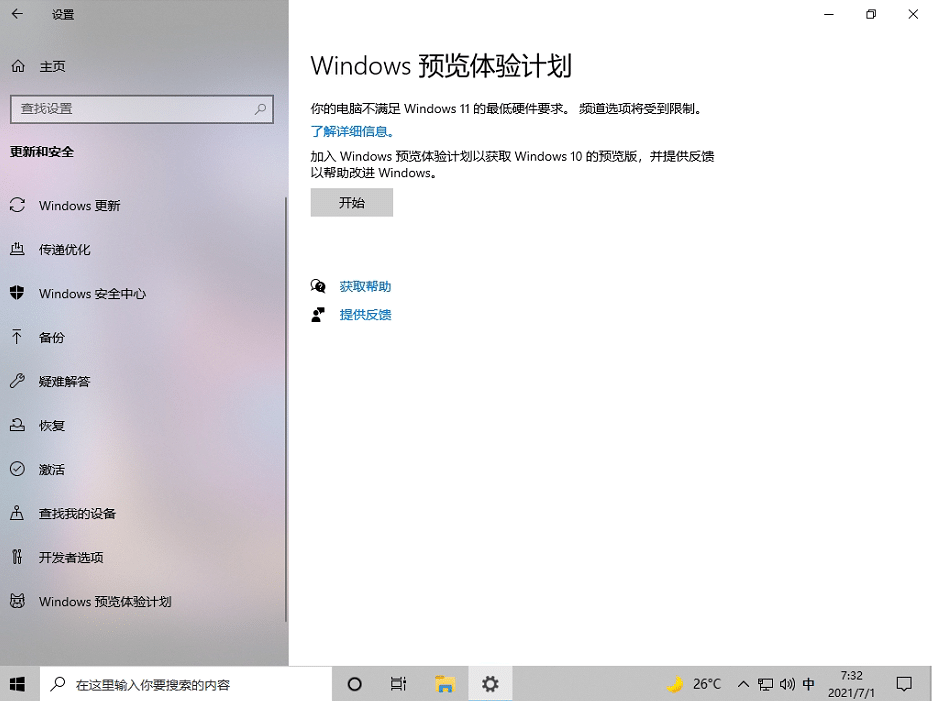Open 恢复 settings
Screen dimensions: 932x701
pyautogui.click(x=50, y=425)
